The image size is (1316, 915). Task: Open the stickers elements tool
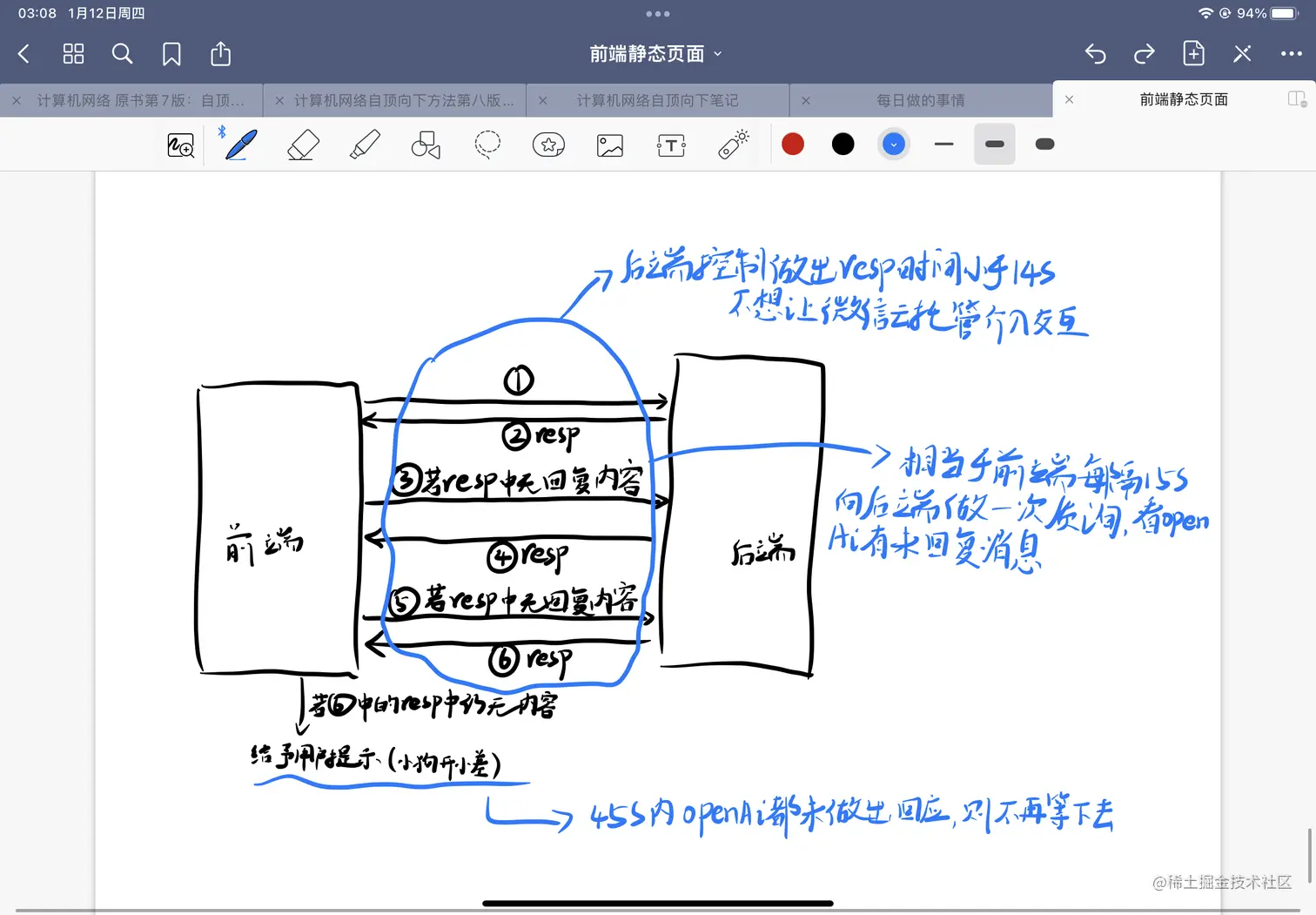(x=548, y=145)
